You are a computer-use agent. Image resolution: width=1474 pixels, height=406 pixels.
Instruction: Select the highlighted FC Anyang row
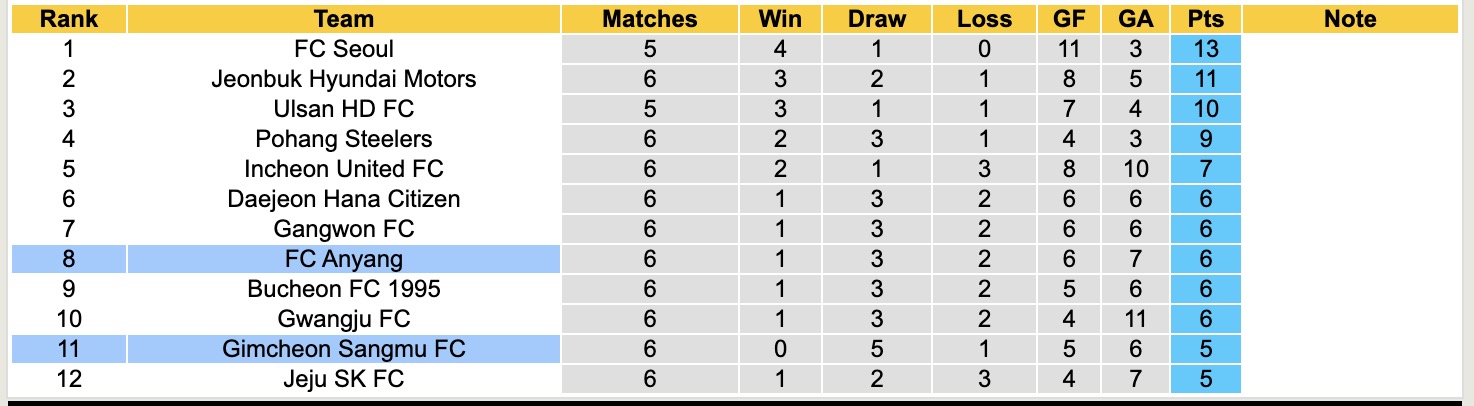[343, 260]
